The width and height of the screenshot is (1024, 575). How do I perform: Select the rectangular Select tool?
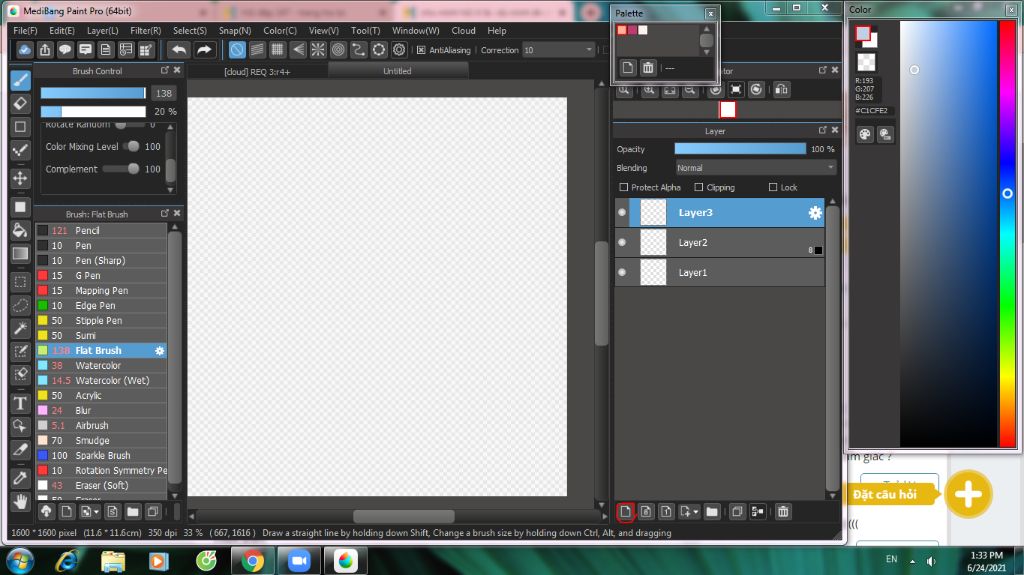pos(20,282)
